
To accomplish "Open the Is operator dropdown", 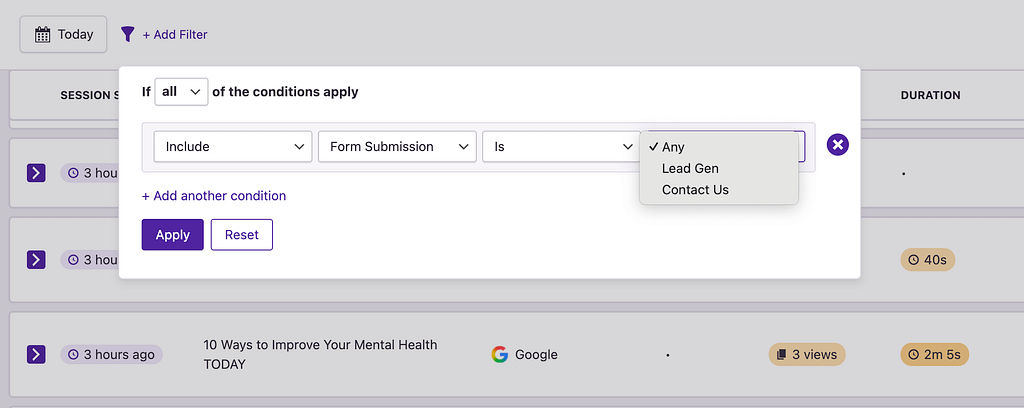I will [562, 147].
